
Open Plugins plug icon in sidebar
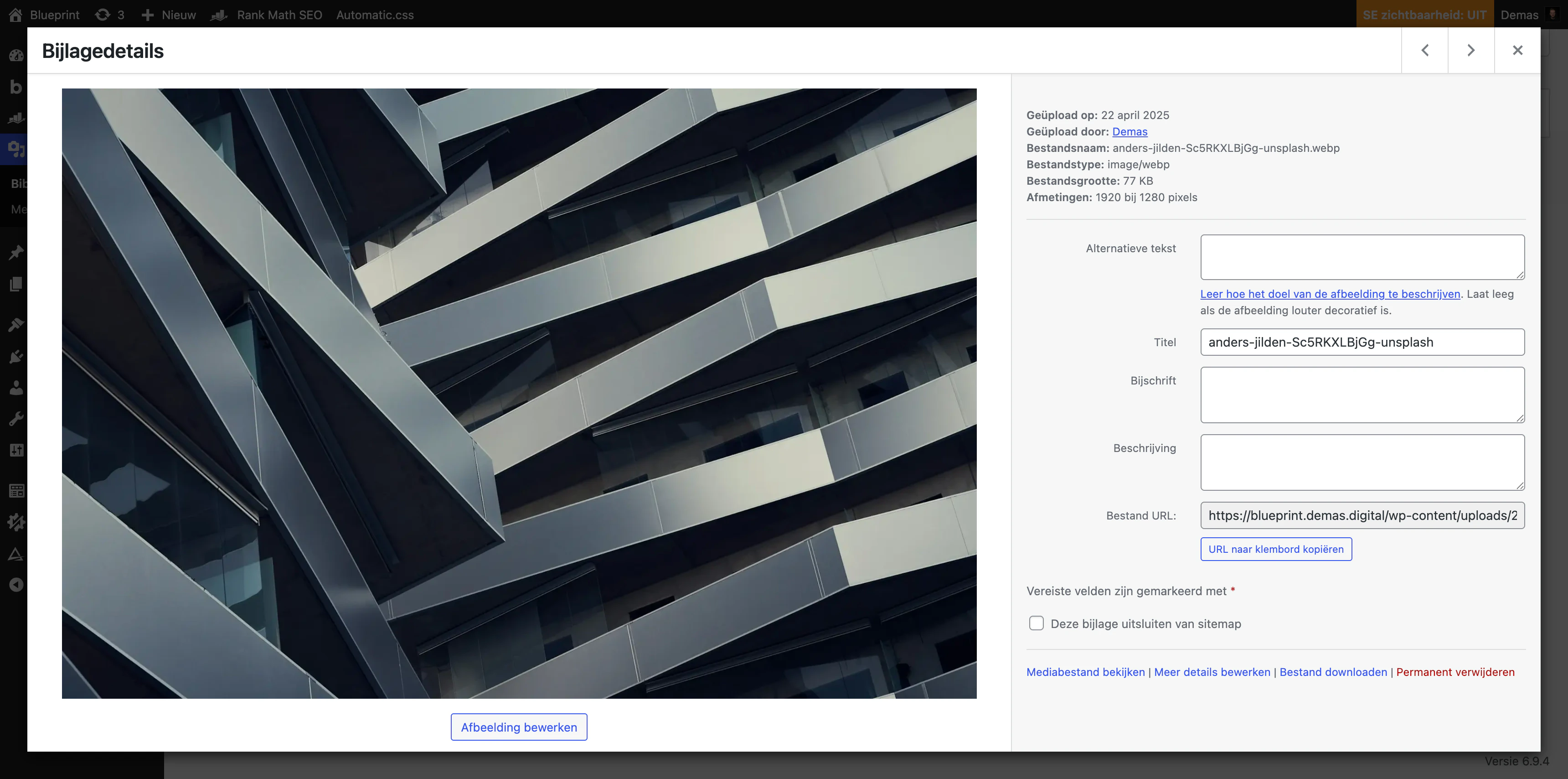click(16, 356)
